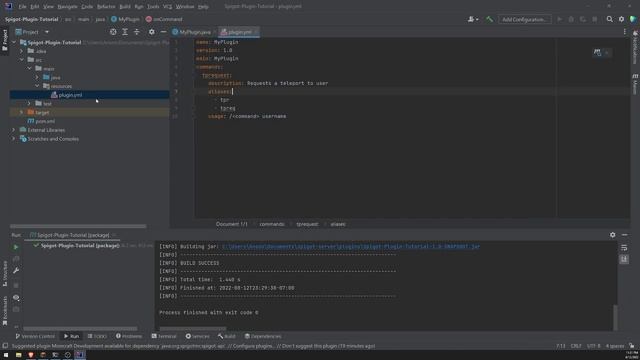Screen dimensions: 640x360
Task: Collapse the Spigot-Plugin-Tutorial root node
Action: (14, 42)
